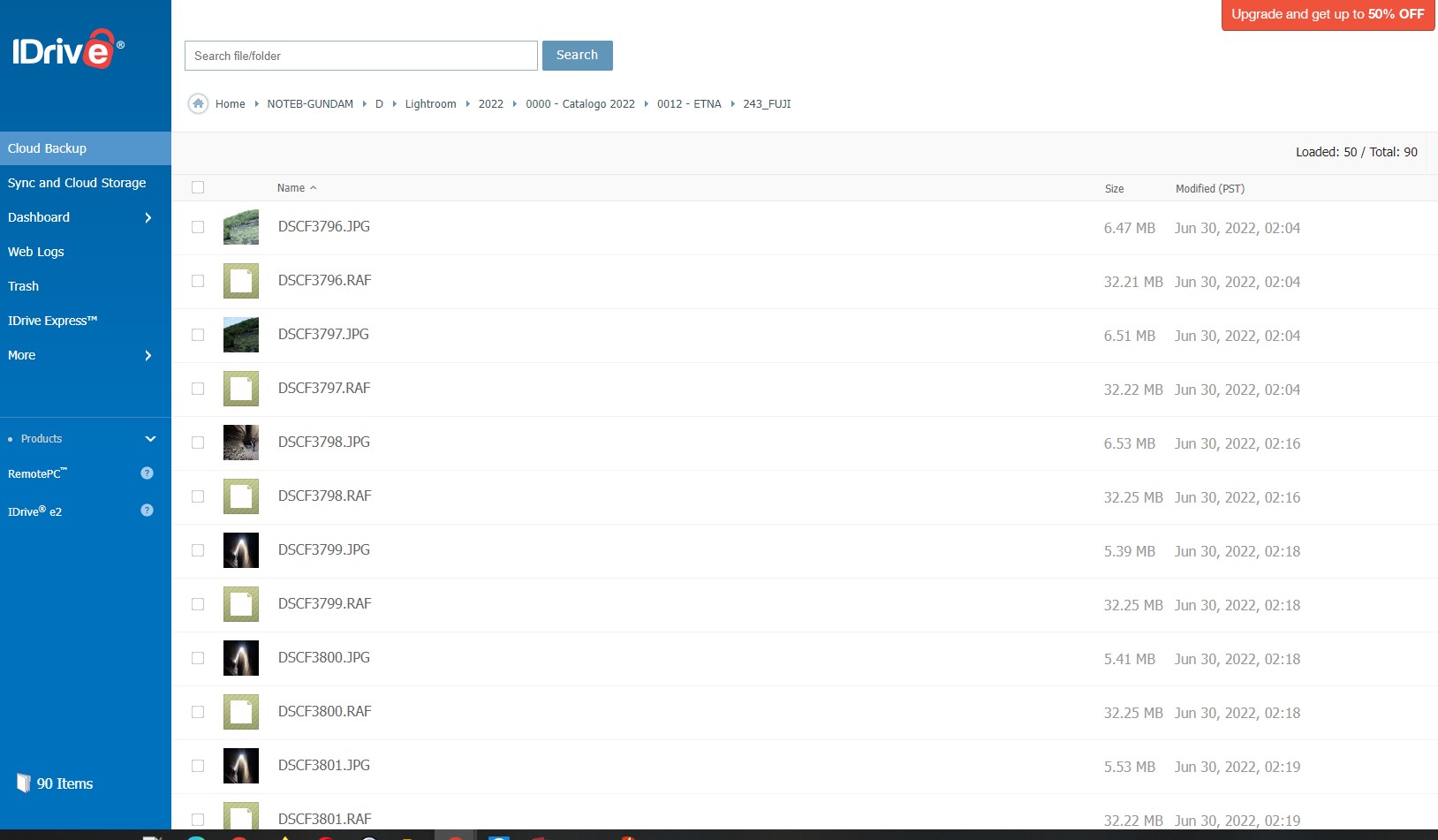Click the Home icon in breadcrumb

tap(198, 103)
